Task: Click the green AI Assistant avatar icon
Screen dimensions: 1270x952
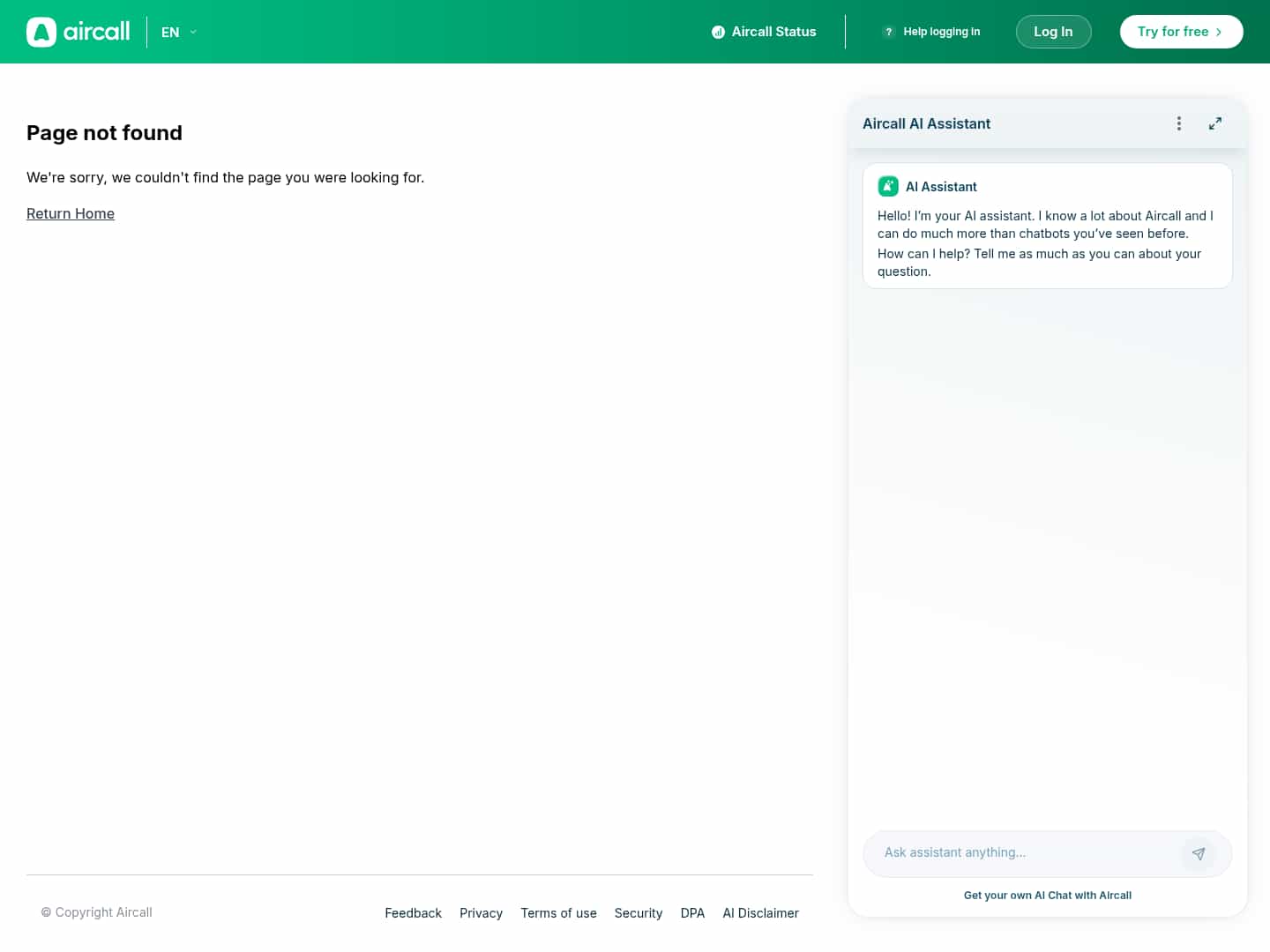Action: (x=888, y=186)
